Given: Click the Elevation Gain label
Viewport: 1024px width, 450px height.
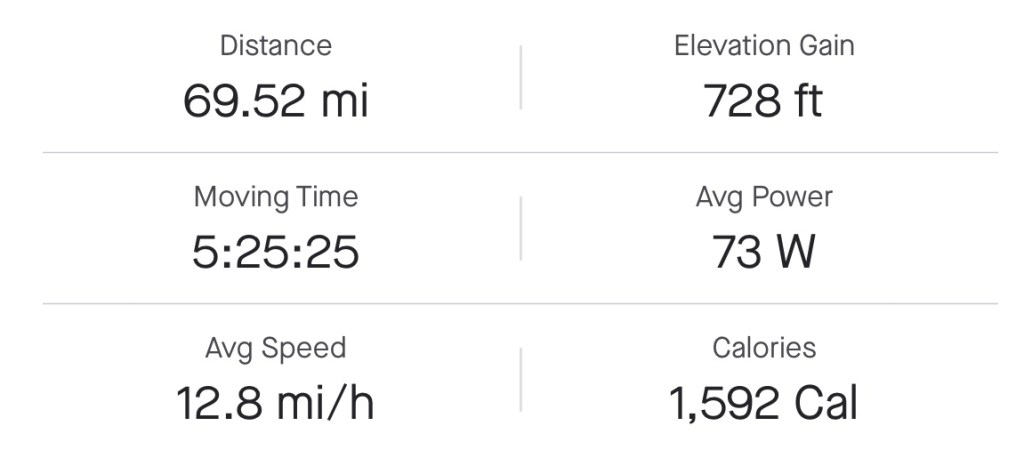Looking at the screenshot, I should point(764,46).
